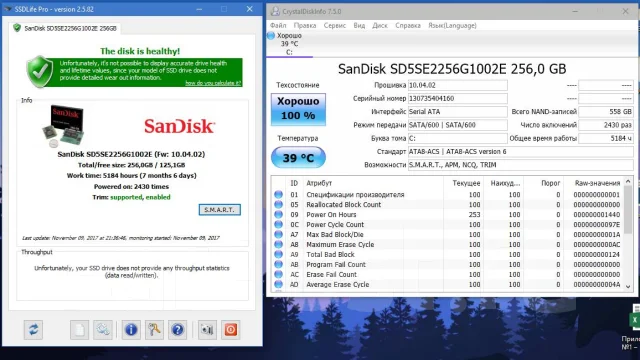Click the green shield health icon

click(x=40, y=71)
